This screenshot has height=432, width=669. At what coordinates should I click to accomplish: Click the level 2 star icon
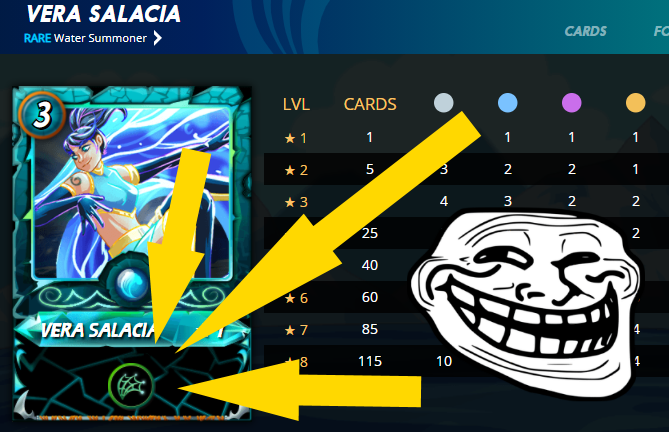pyautogui.click(x=290, y=170)
